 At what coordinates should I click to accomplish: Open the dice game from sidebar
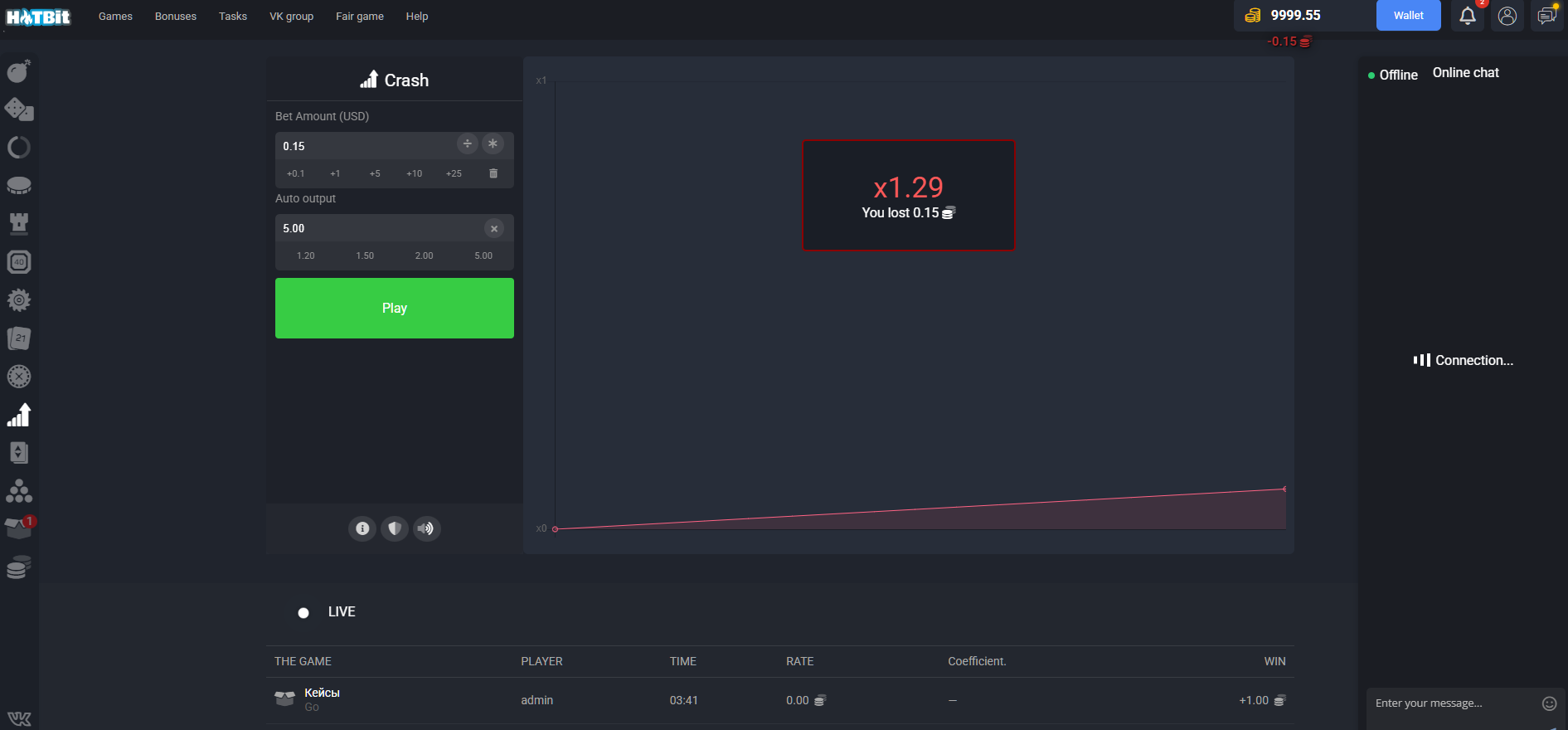(x=18, y=109)
